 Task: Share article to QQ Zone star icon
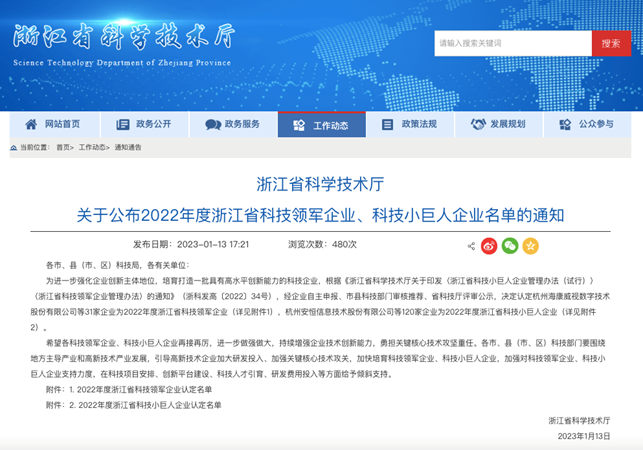click(x=530, y=245)
